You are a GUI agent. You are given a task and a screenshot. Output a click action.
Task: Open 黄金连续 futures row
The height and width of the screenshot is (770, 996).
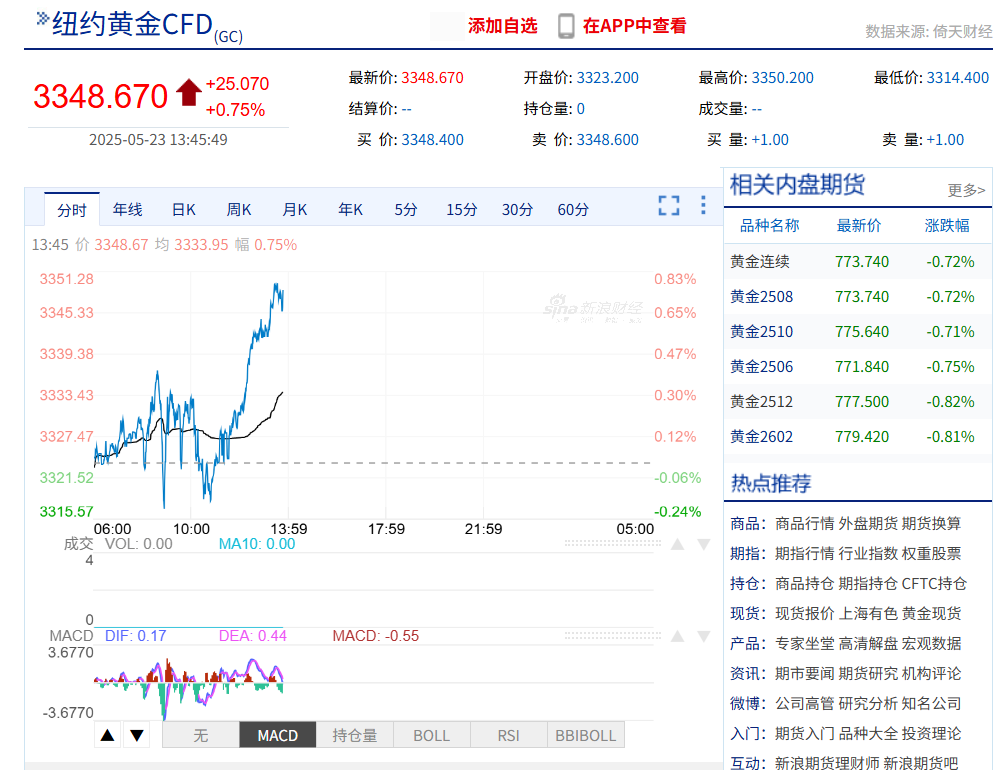(858, 262)
